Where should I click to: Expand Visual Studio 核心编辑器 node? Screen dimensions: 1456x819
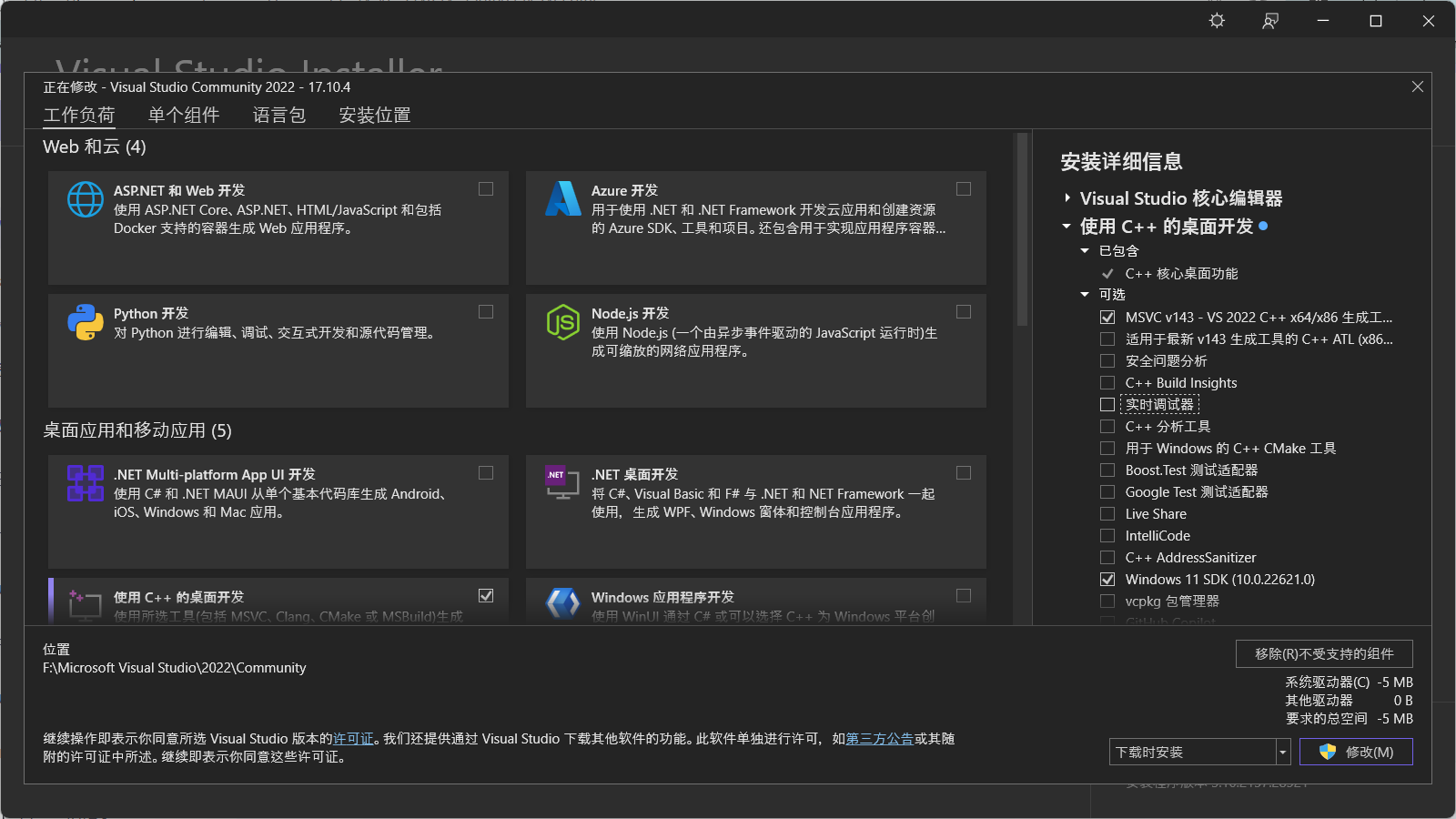[x=1067, y=197]
